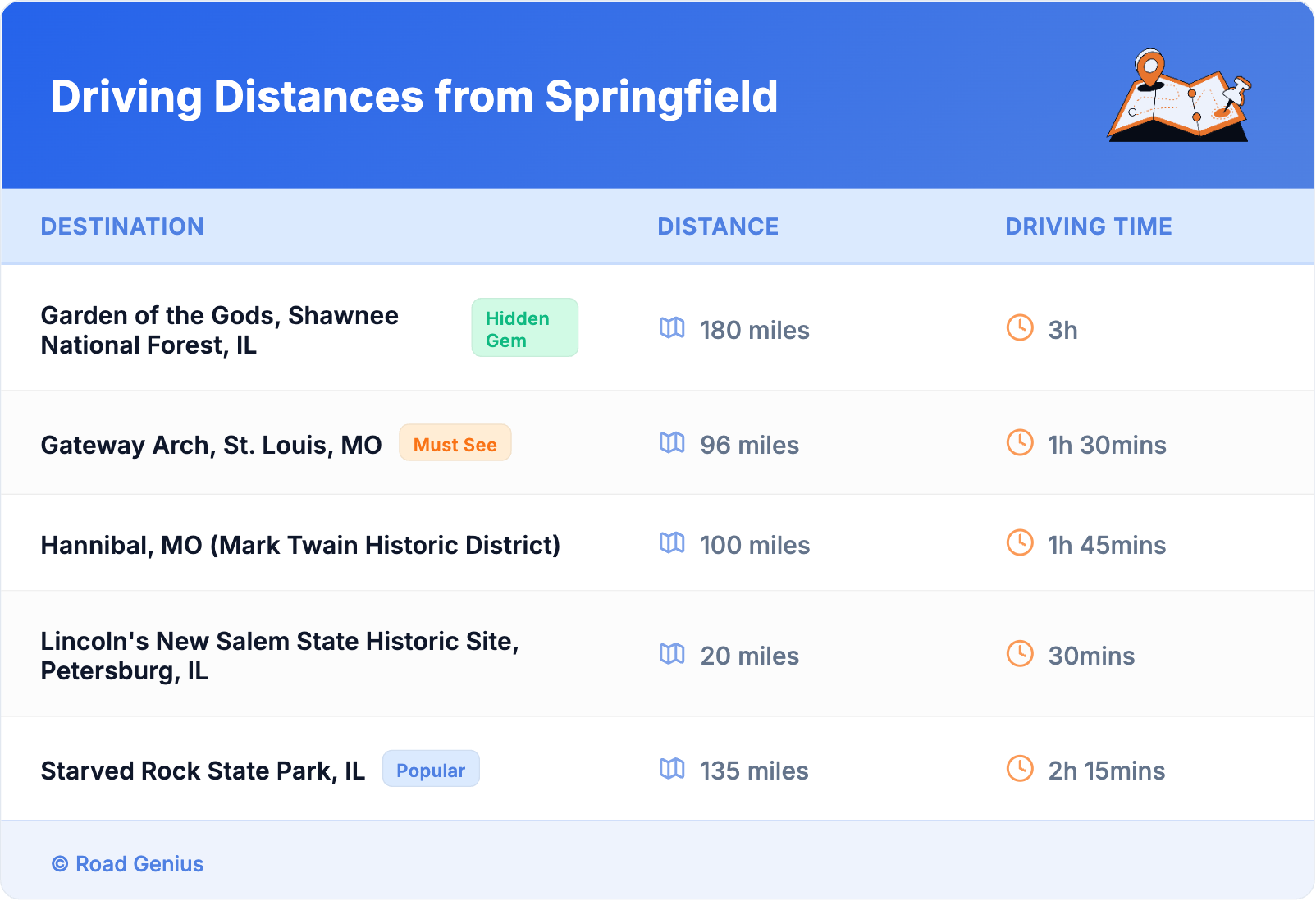Click clock icon beside 2h 15mins
The image size is (1316, 901).
click(x=1020, y=769)
